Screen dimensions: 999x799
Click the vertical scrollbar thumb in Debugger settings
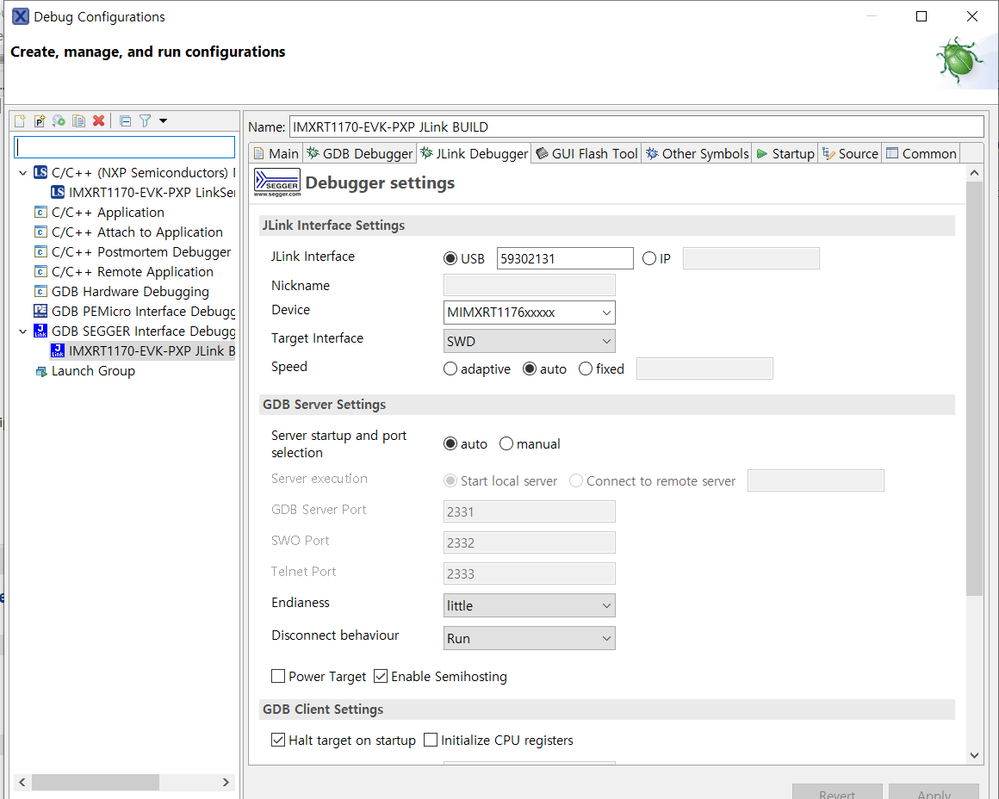tap(974, 389)
